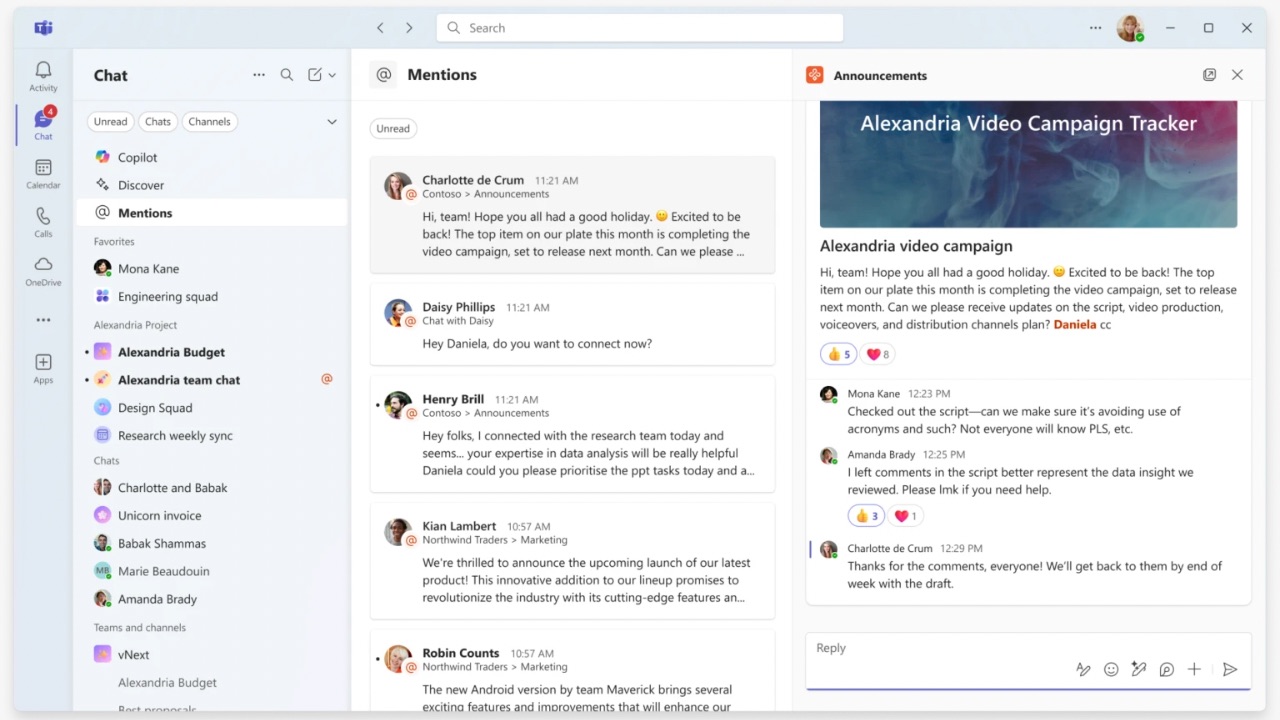The image size is (1280, 720).
Task: Attach a file using the plus icon
Action: pyautogui.click(x=1194, y=669)
